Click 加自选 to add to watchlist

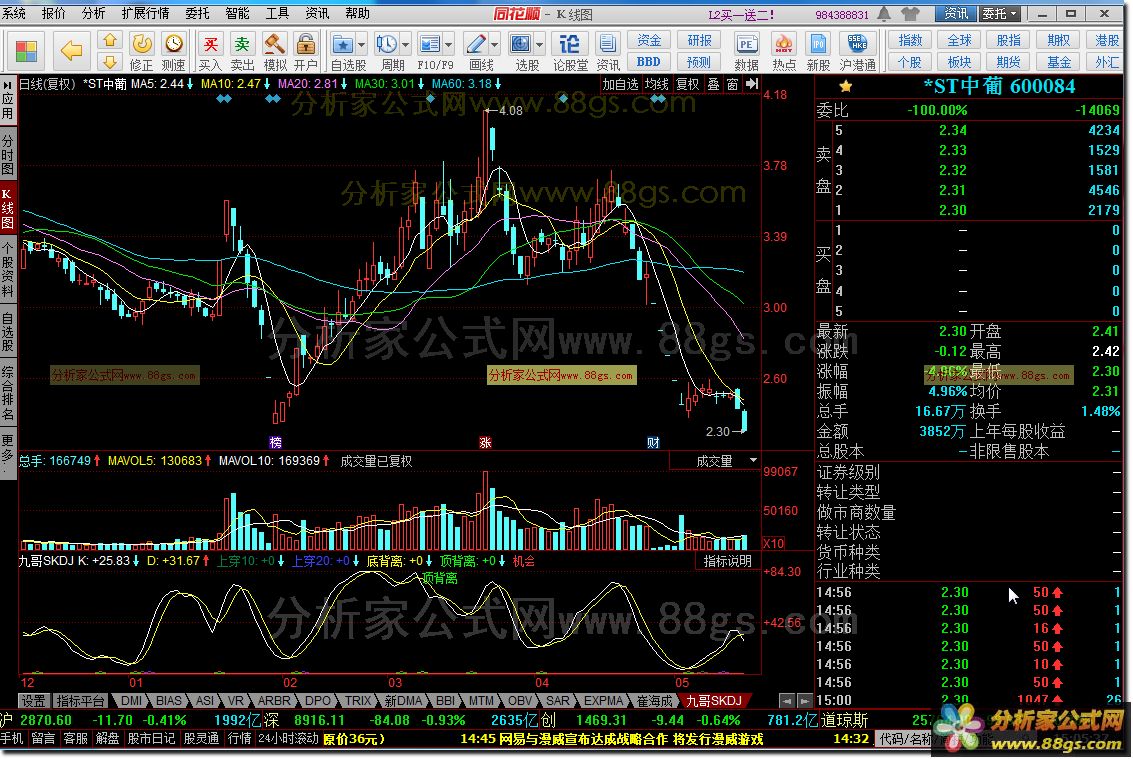(x=621, y=85)
